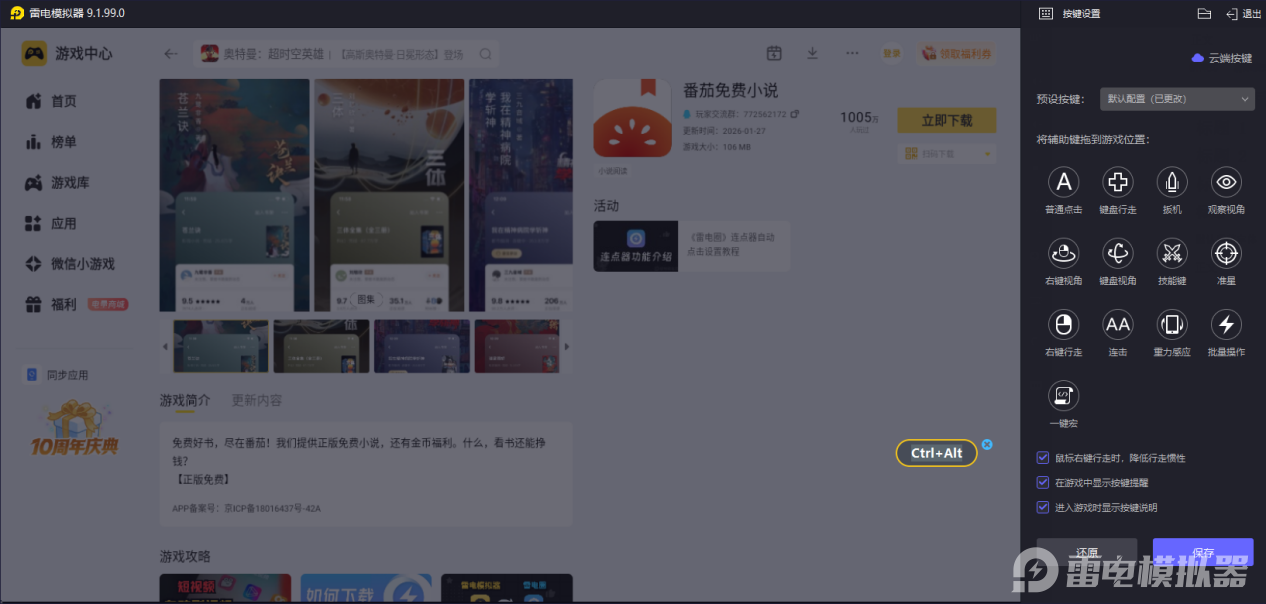
Task: Open the three-dot more options icon
Action: (x=852, y=53)
